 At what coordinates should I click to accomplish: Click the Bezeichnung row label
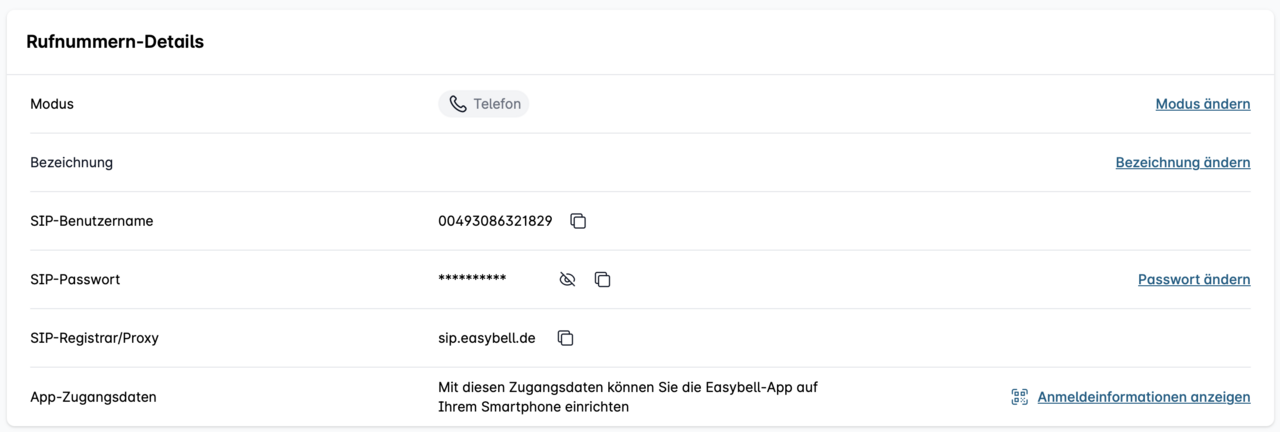pos(71,162)
